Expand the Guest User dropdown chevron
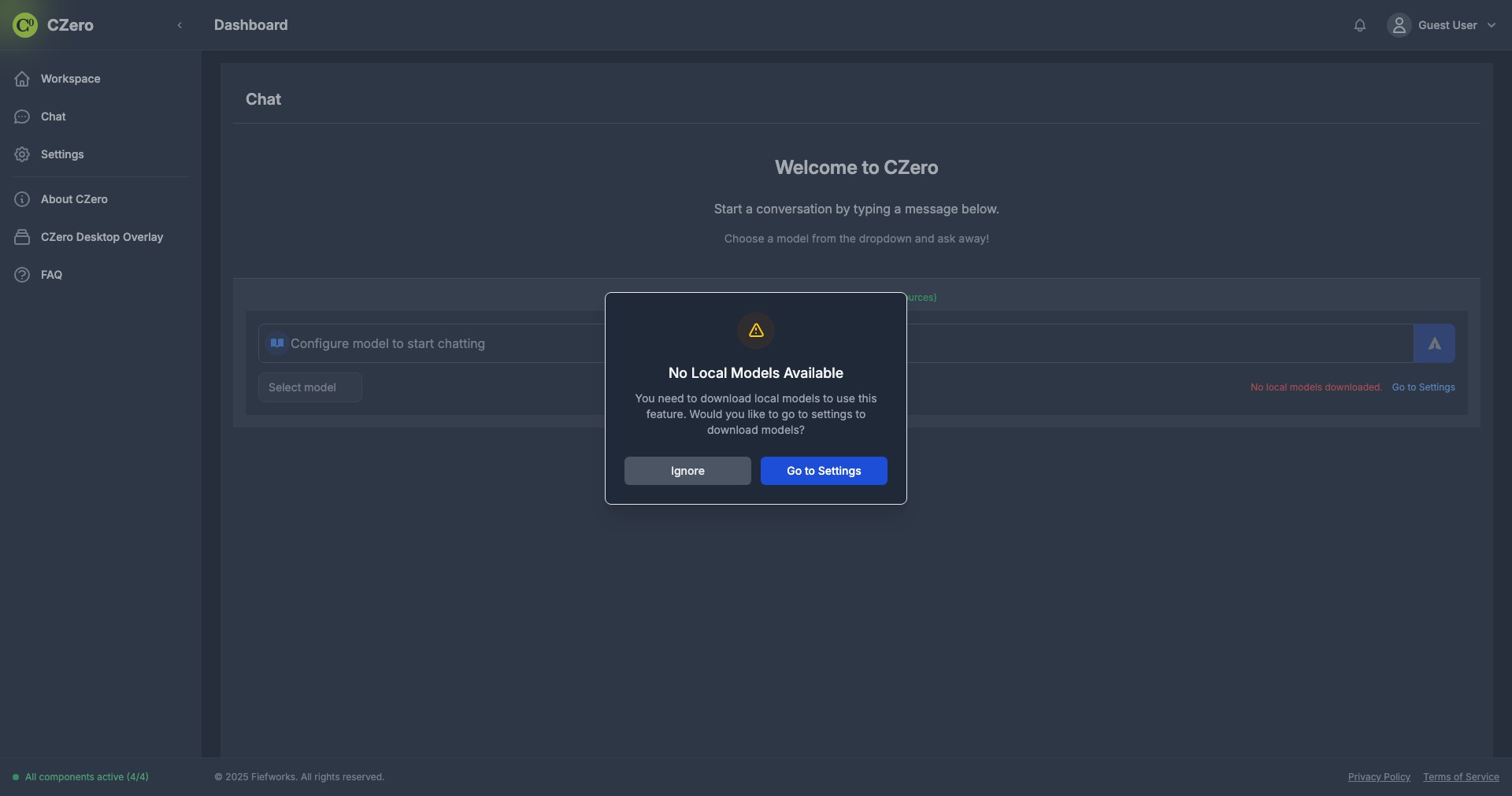This screenshot has width=1512, height=796. click(1492, 25)
